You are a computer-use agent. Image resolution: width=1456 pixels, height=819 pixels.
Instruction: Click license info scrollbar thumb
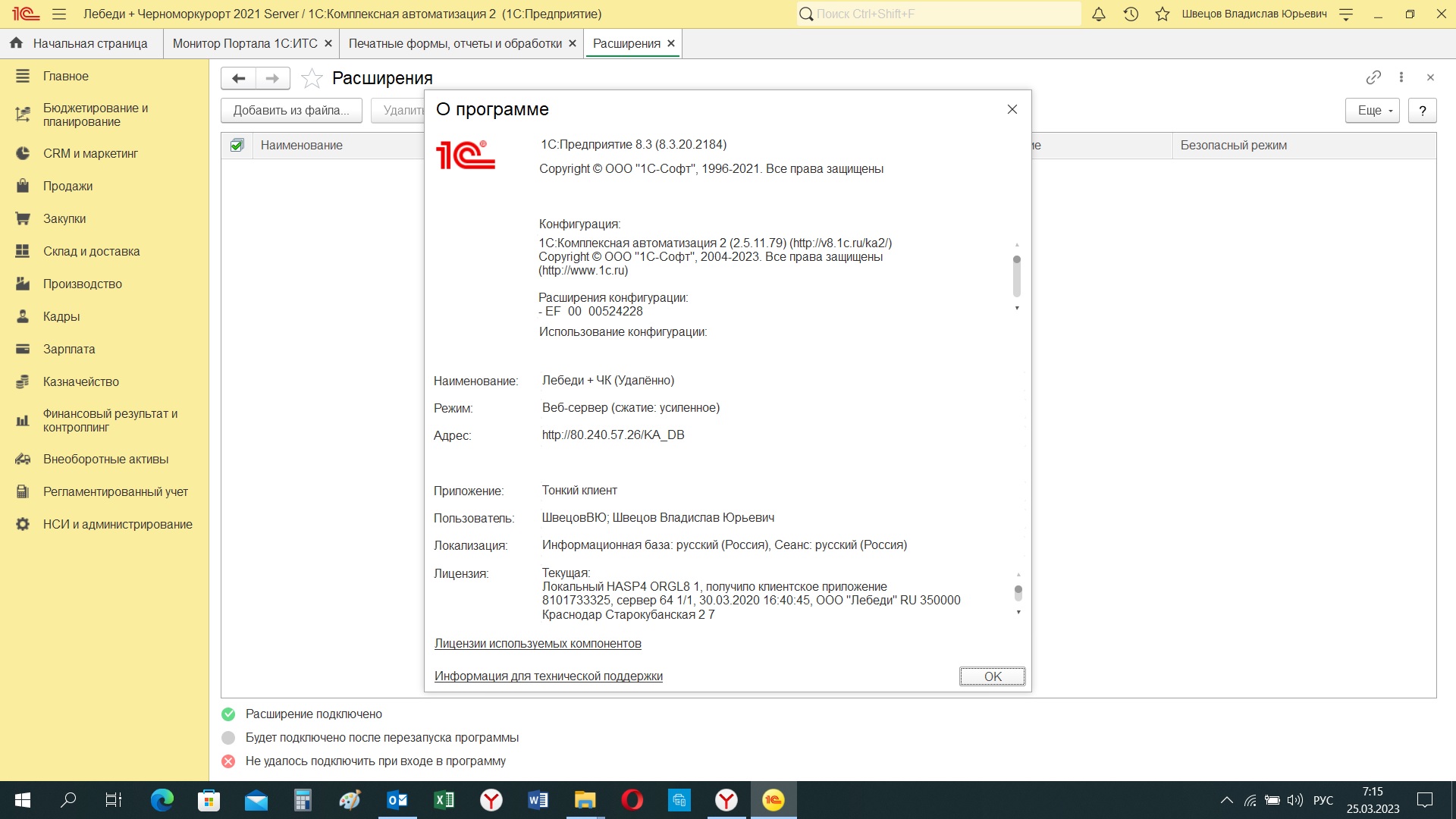click(1018, 592)
